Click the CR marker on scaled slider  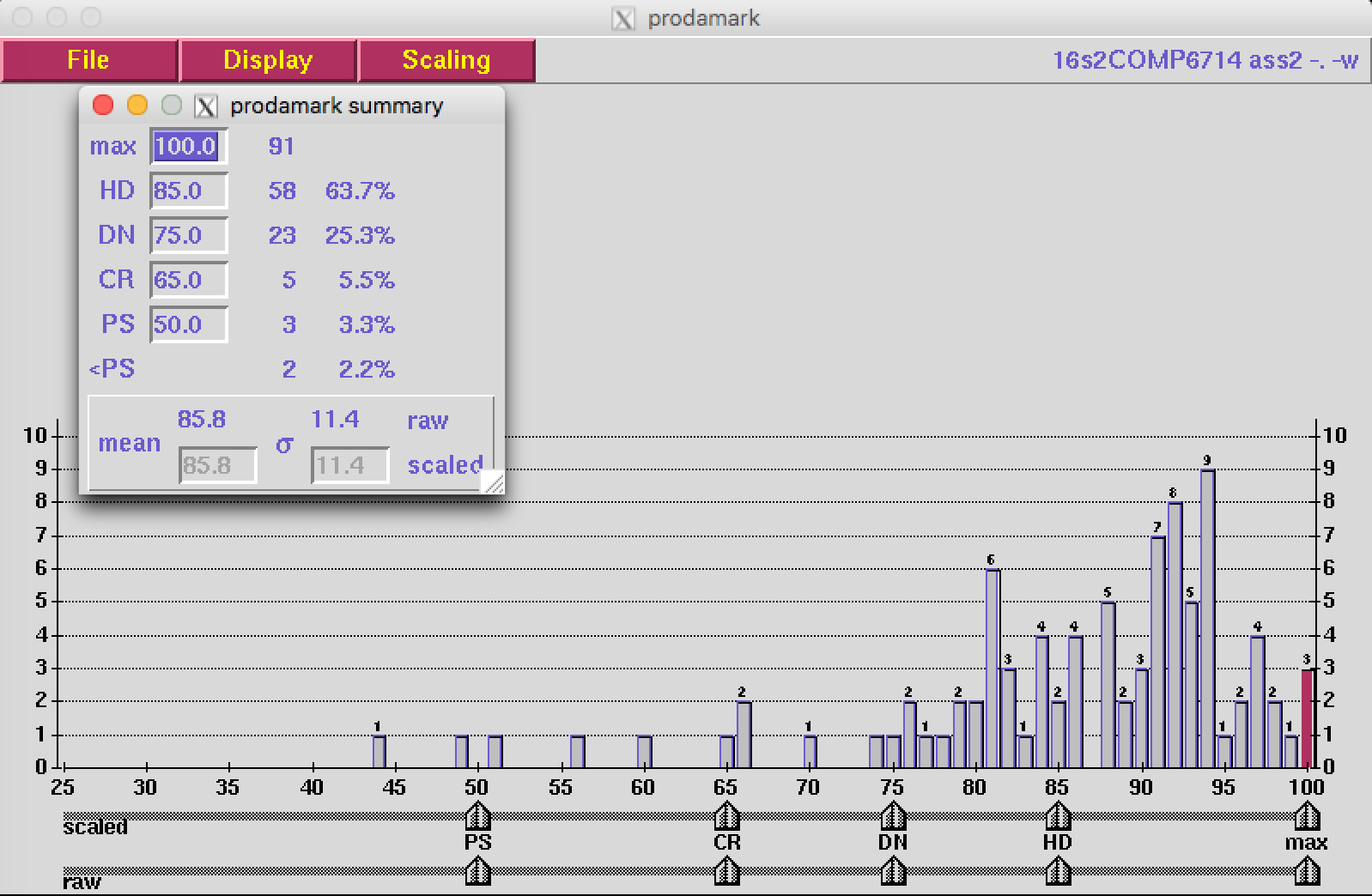(726, 815)
